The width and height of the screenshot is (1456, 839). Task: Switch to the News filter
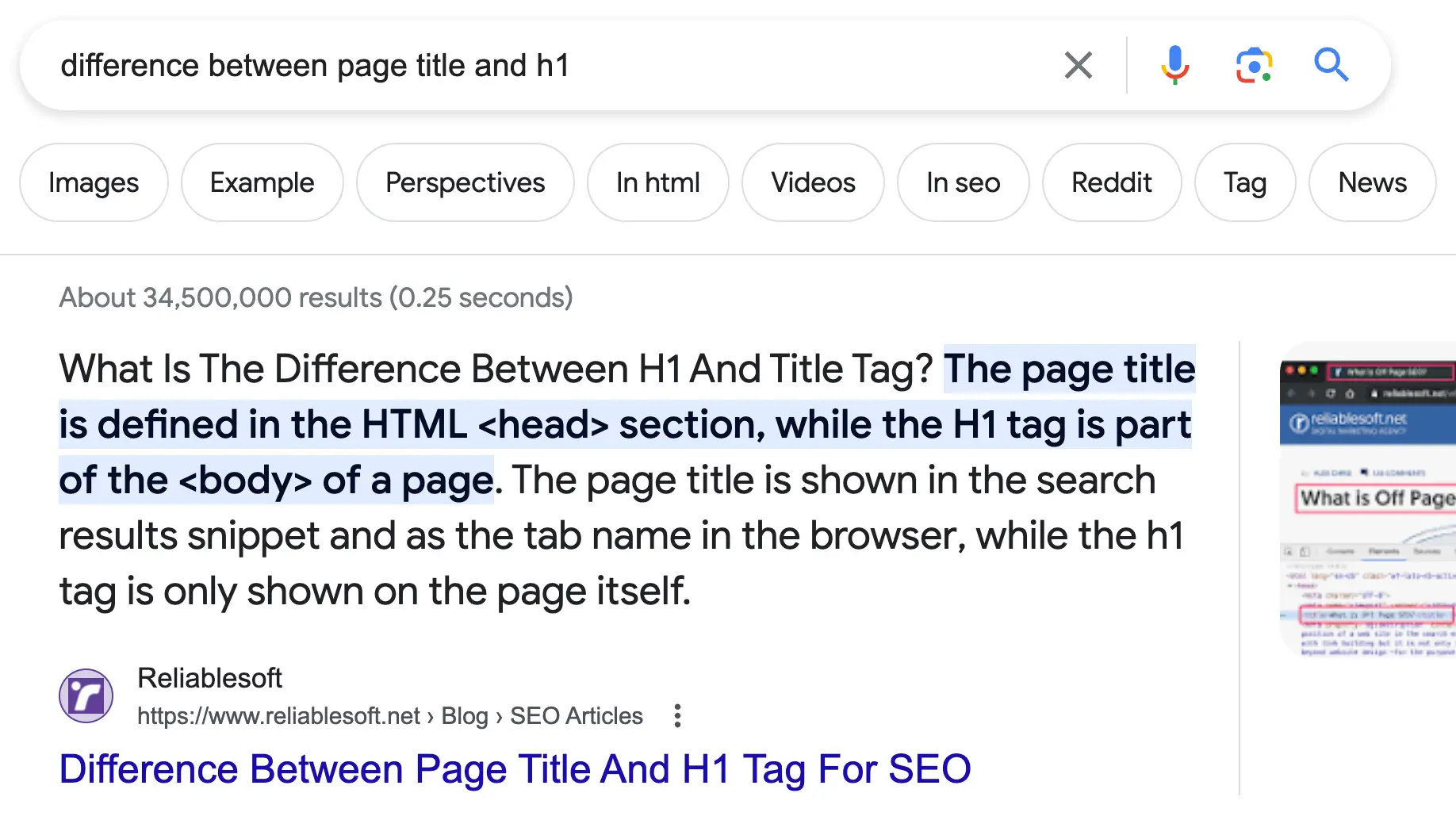(1372, 182)
